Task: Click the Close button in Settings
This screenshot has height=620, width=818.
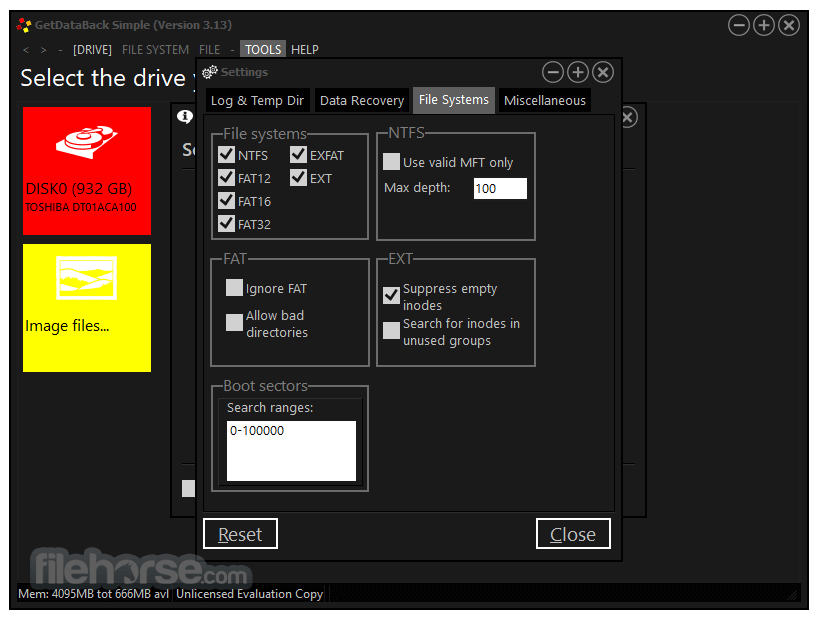Action: pyautogui.click(x=573, y=534)
